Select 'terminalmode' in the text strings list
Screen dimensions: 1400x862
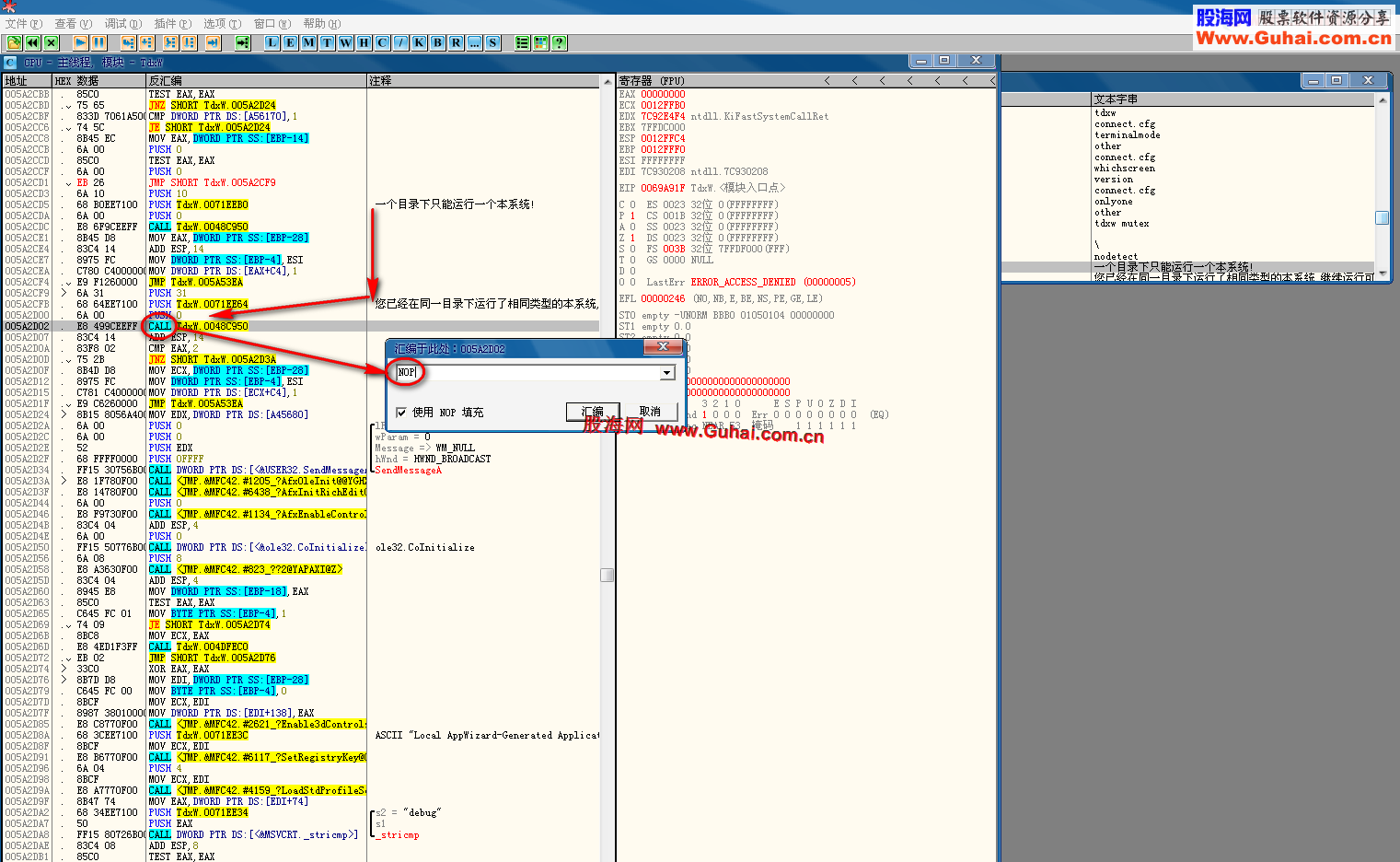(x=1128, y=134)
